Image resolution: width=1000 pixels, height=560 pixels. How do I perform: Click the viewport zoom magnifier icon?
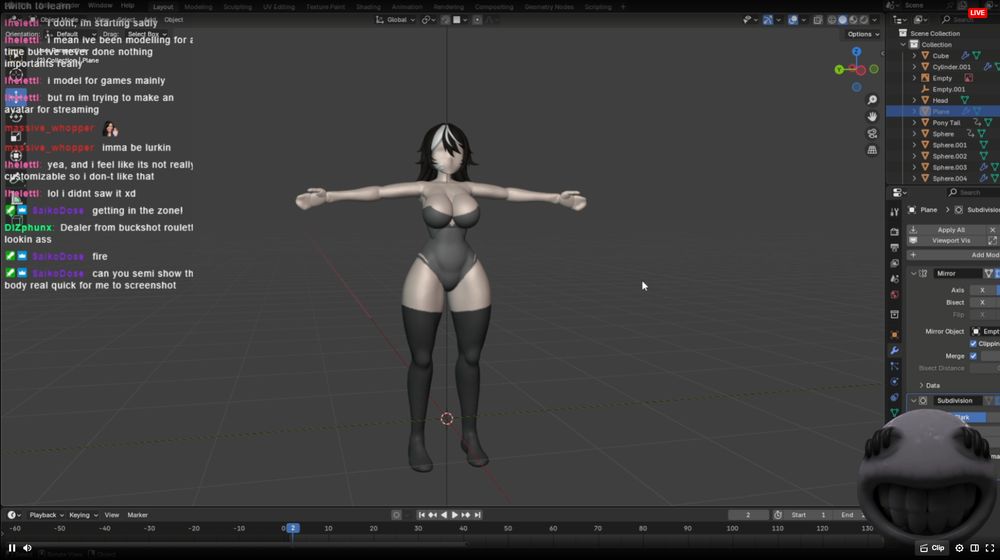coord(872,100)
